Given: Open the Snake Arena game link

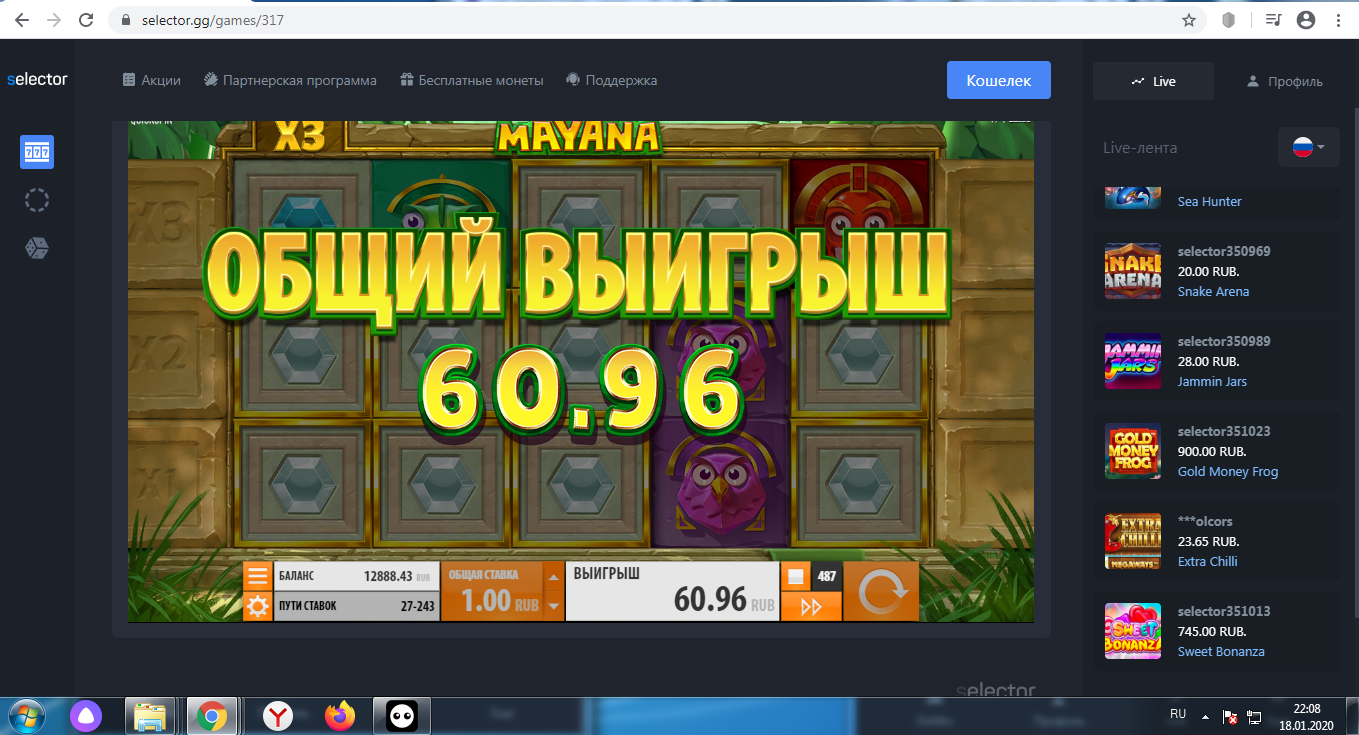Looking at the screenshot, I should [x=1213, y=291].
